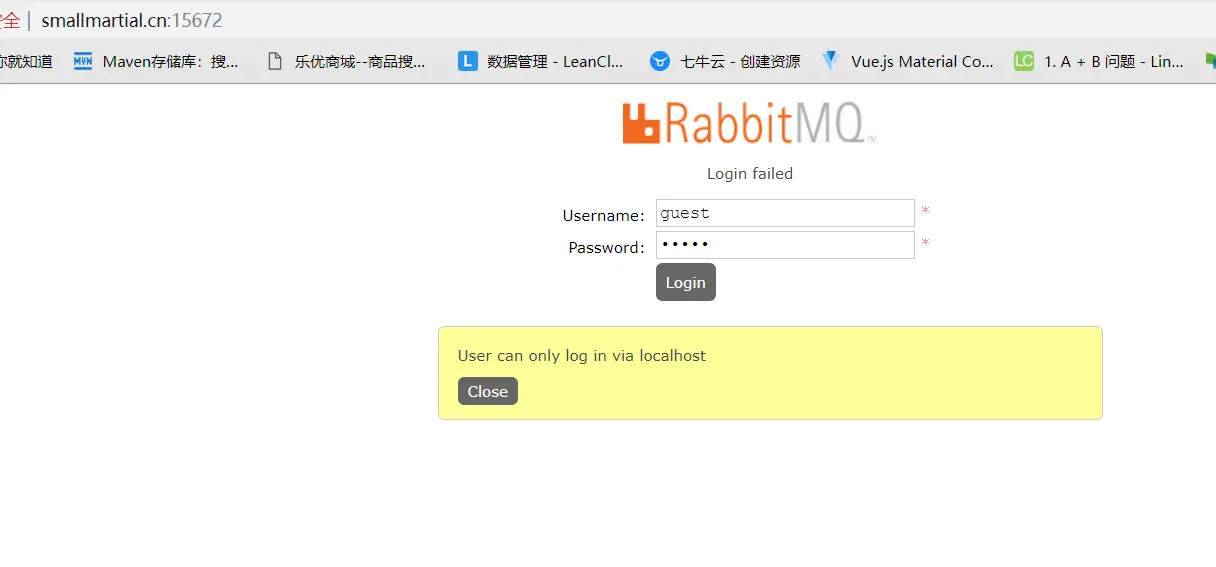Open the LeanCloud 数据管理 bookmark icon
Image resolution: width=1216 pixels, height=567 pixels.
pos(467,61)
